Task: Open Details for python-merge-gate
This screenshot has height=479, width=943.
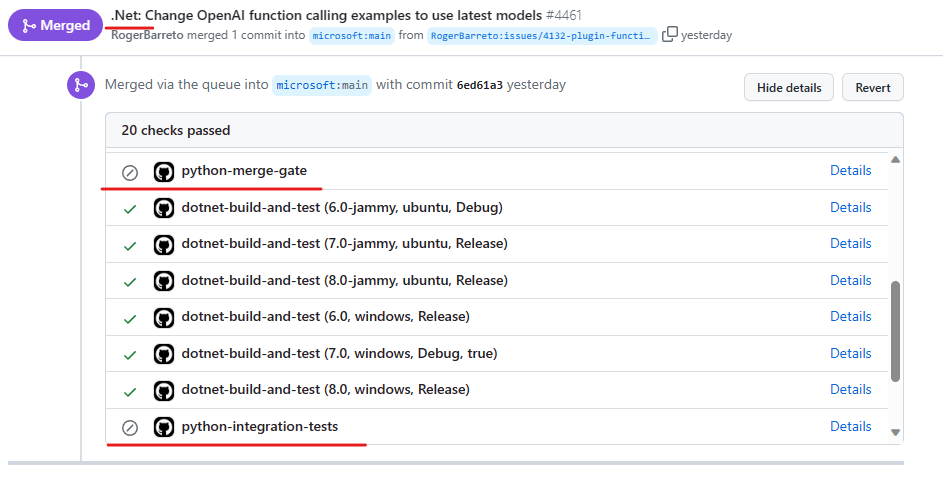Action: [x=850, y=170]
